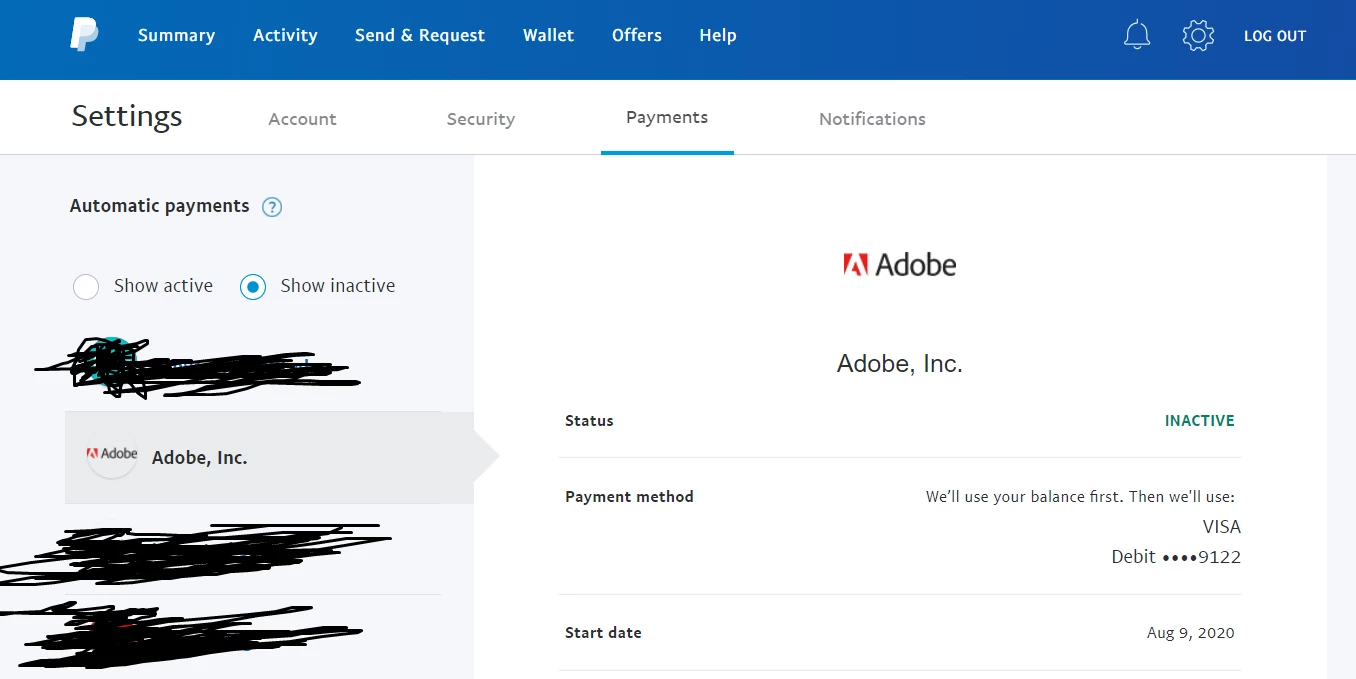Switch to the Payments settings tab
Image resolution: width=1356 pixels, height=679 pixels.
[x=667, y=118]
